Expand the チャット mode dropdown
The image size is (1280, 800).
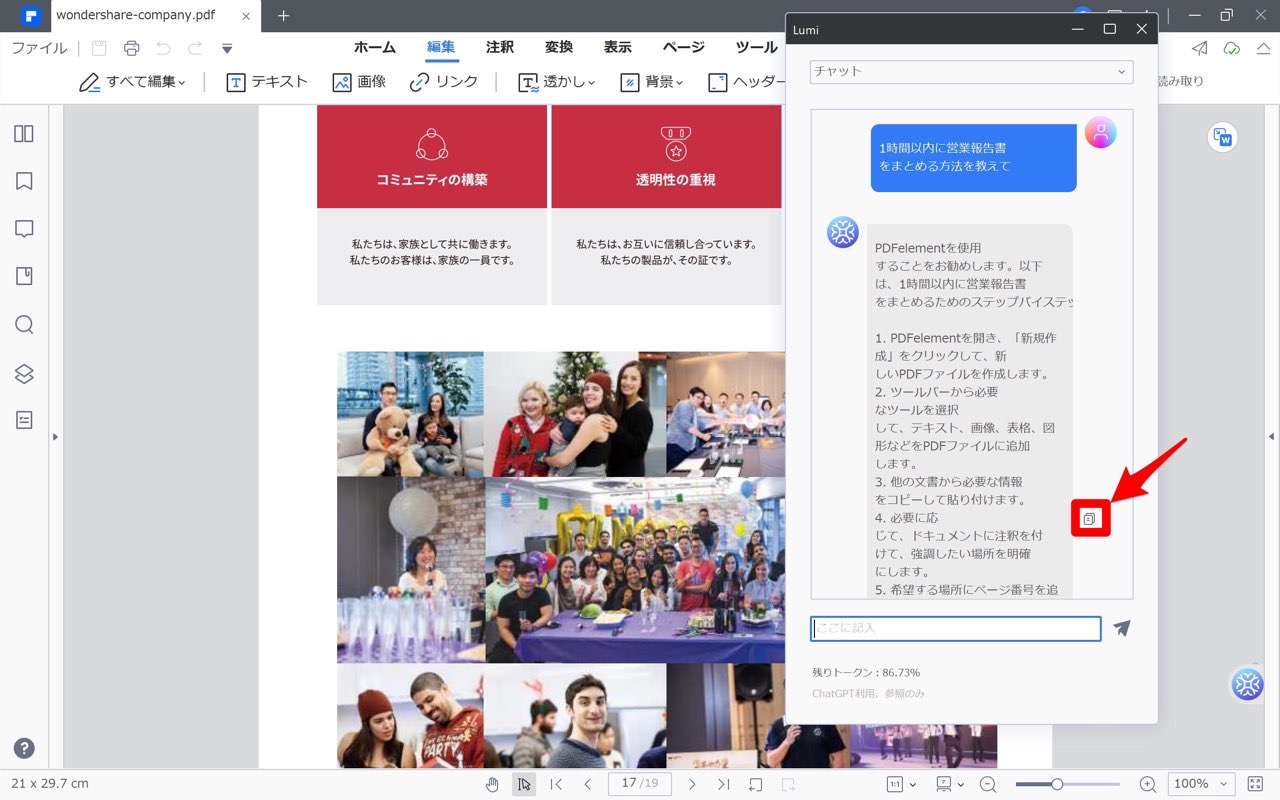[971, 72]
